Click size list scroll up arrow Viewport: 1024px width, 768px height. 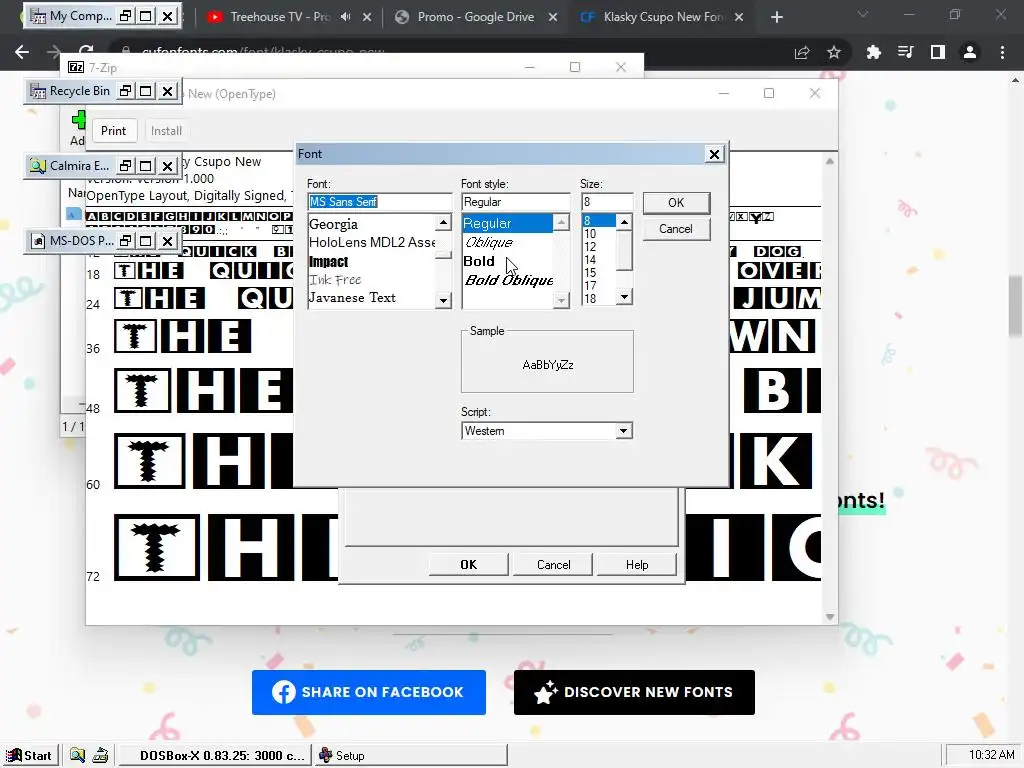point(624,222)
